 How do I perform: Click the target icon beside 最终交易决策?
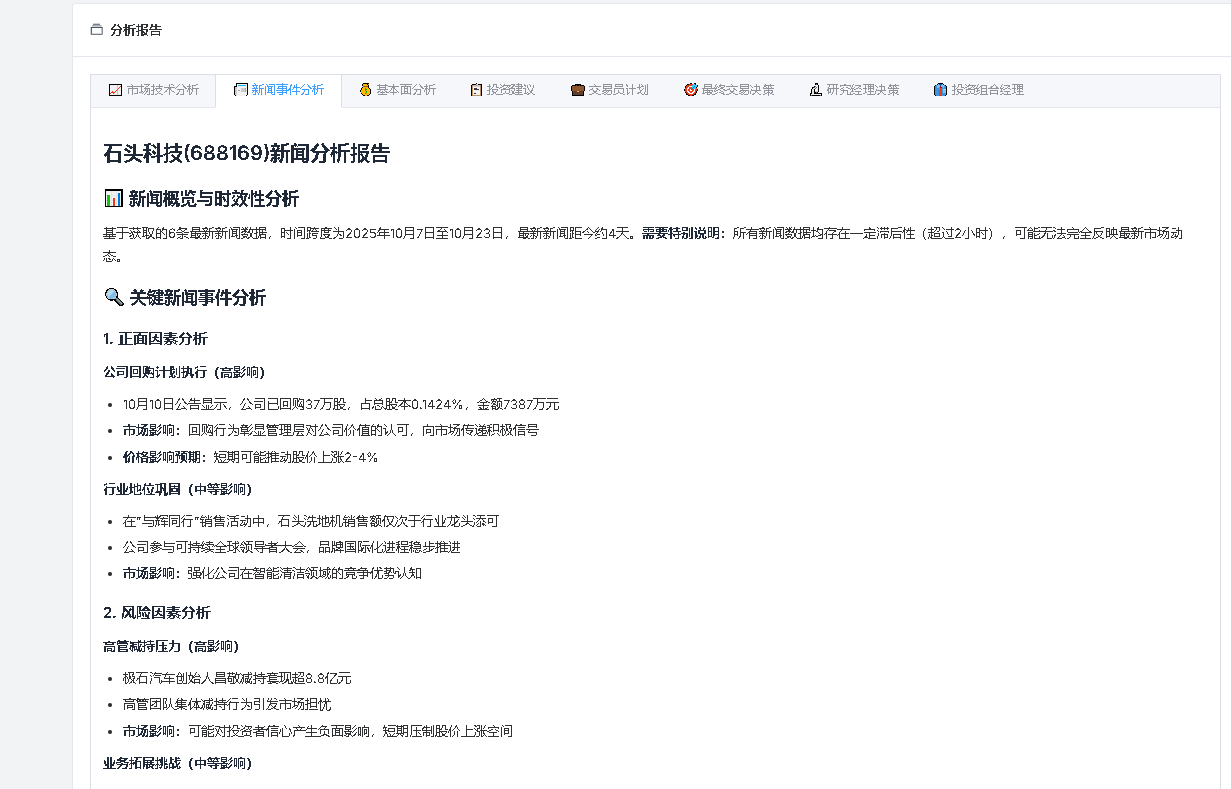[690, 90]
